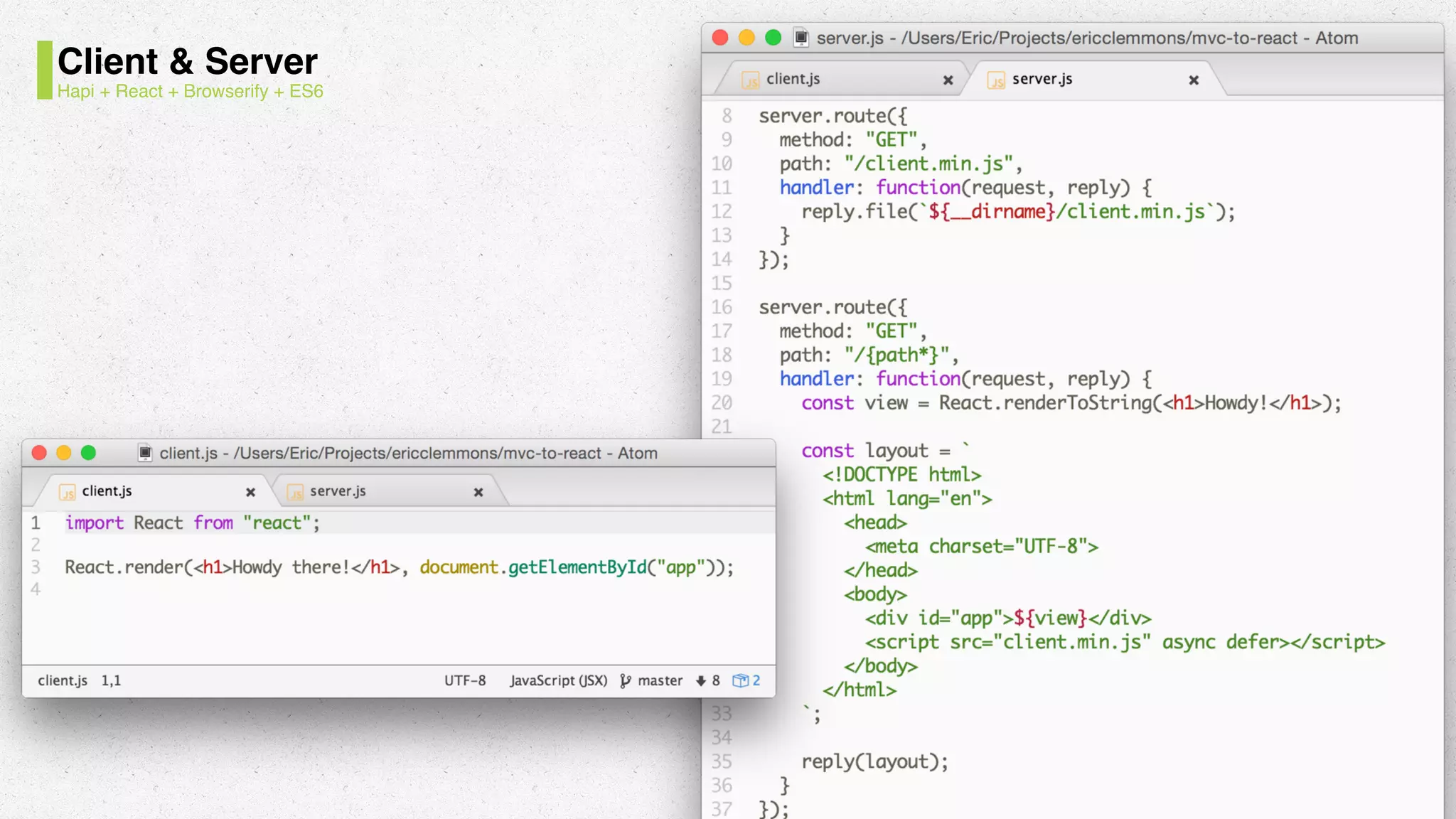Click 'Hapi + React + Browserify + ES6' subtitle
This screenshot has width=1456, height=819.
pyautogui.click(x=191, y=92)
